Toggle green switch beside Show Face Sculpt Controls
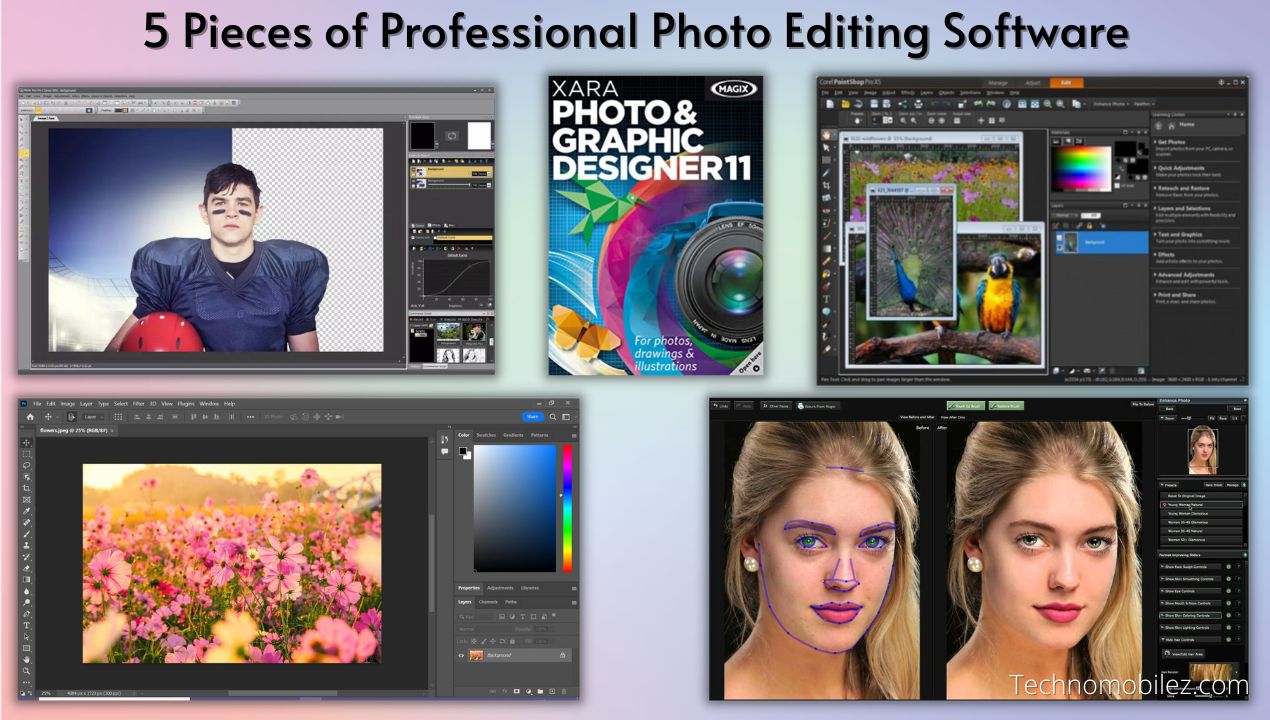Image resolution: width=1270 pixels, height=720 pixels. (1228, 566)
